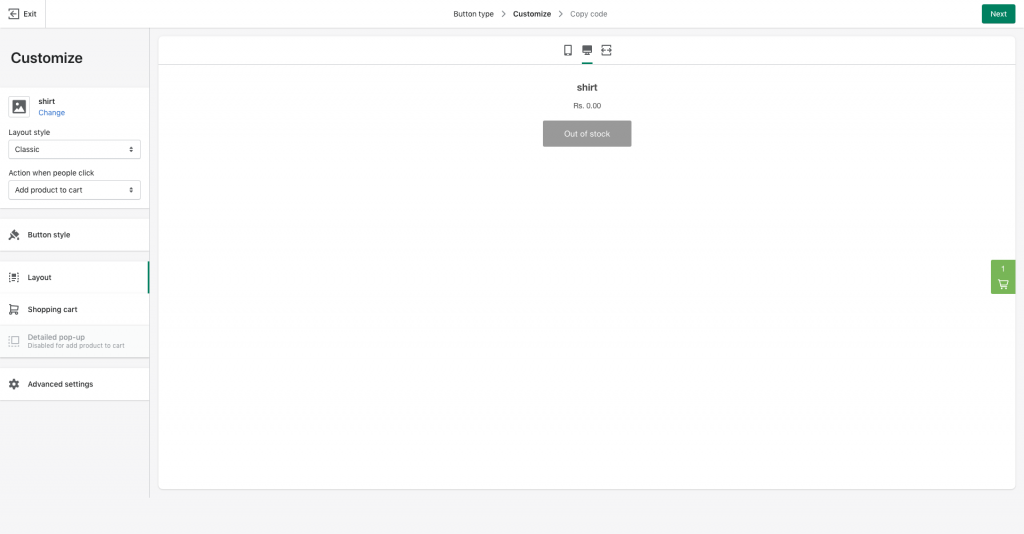Select the Customize breadcrumb step
This screenshot has width=1024, height=534.
[532, 14]
